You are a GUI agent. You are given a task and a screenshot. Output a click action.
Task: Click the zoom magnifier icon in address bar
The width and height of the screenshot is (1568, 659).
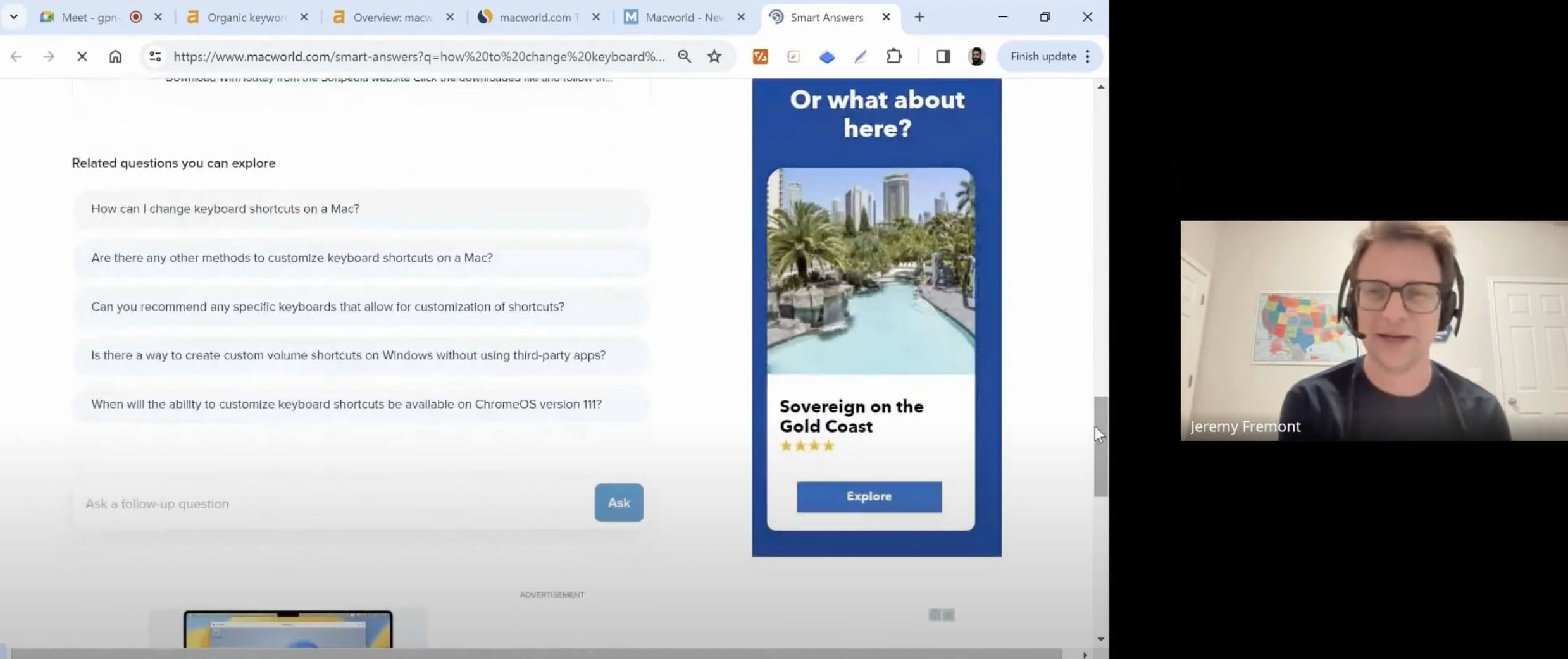point(684,56)
